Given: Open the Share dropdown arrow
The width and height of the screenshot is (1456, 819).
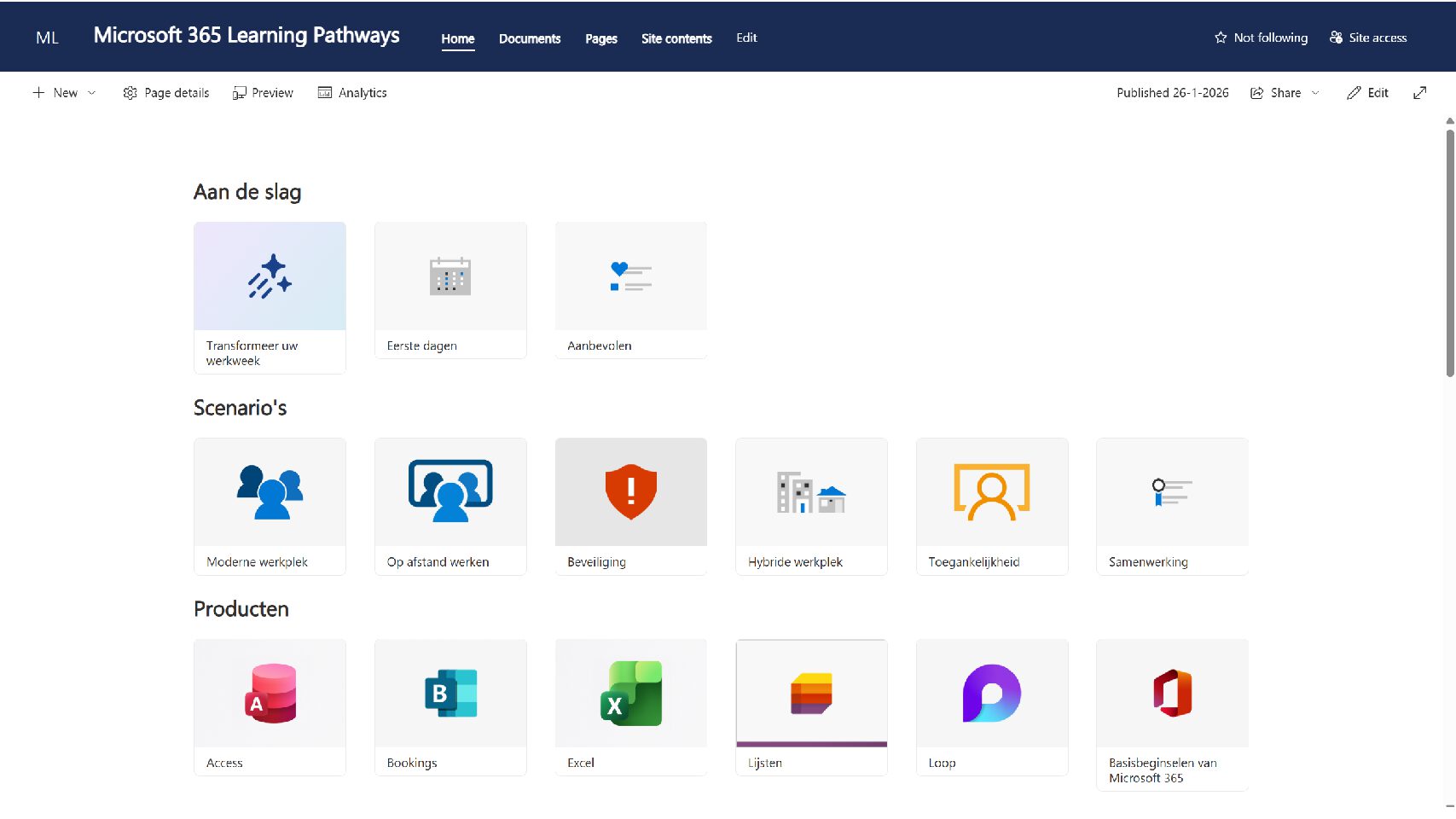Looking at the screenshot, I should [x=1315, y=93].
